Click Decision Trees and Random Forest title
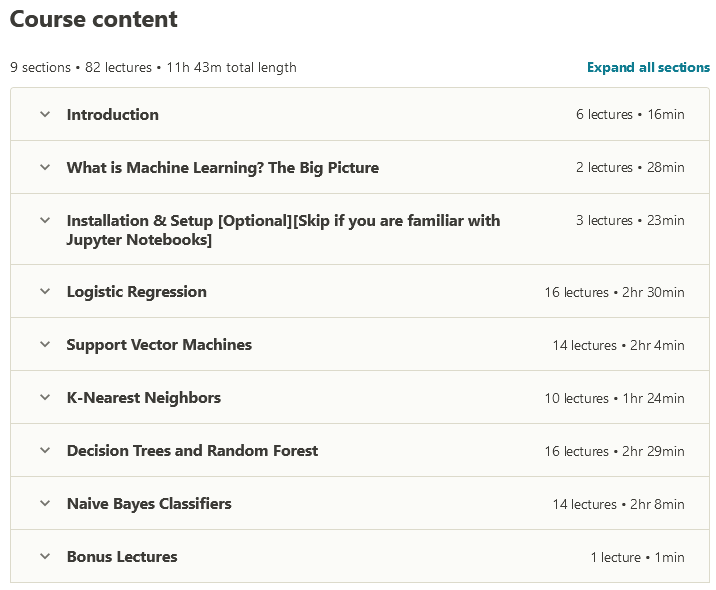Screen dimensions: 716x590 click(192, 450)
